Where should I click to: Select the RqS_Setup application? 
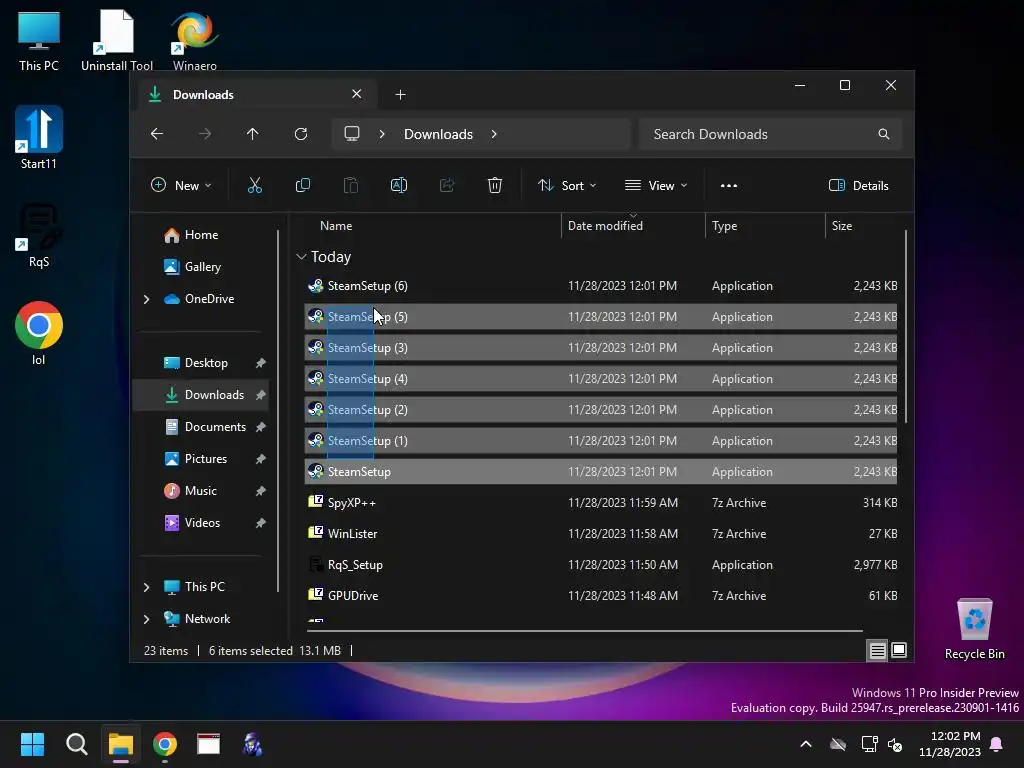(601, 565)
